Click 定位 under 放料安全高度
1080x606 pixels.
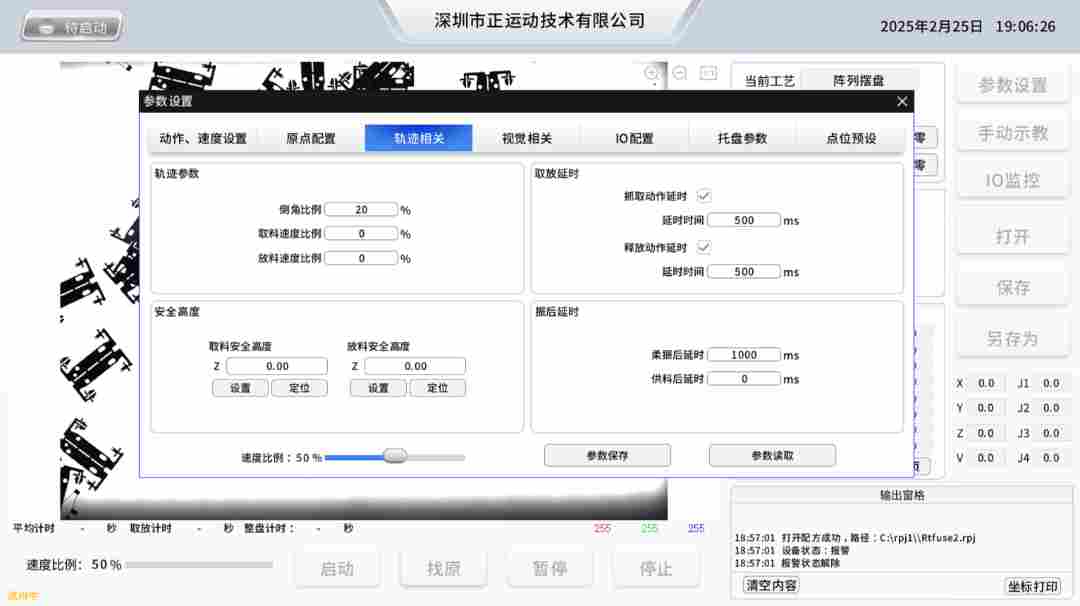[437, 388]
